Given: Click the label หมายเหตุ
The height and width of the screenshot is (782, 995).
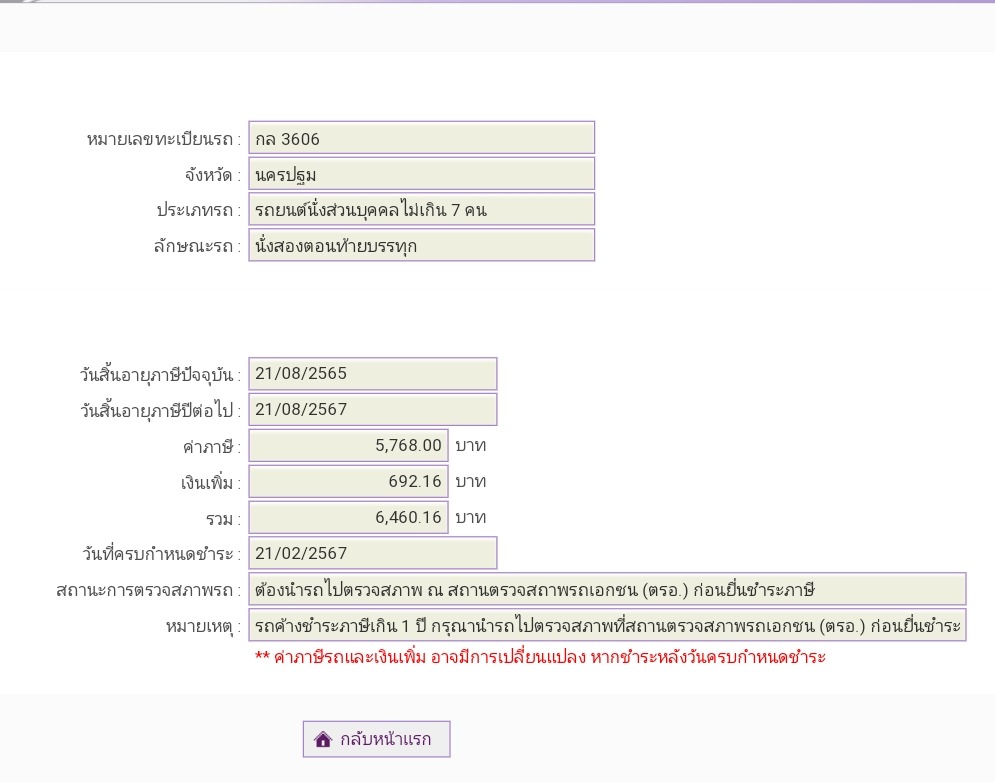Looking at the screenshot, I should 204,627.
